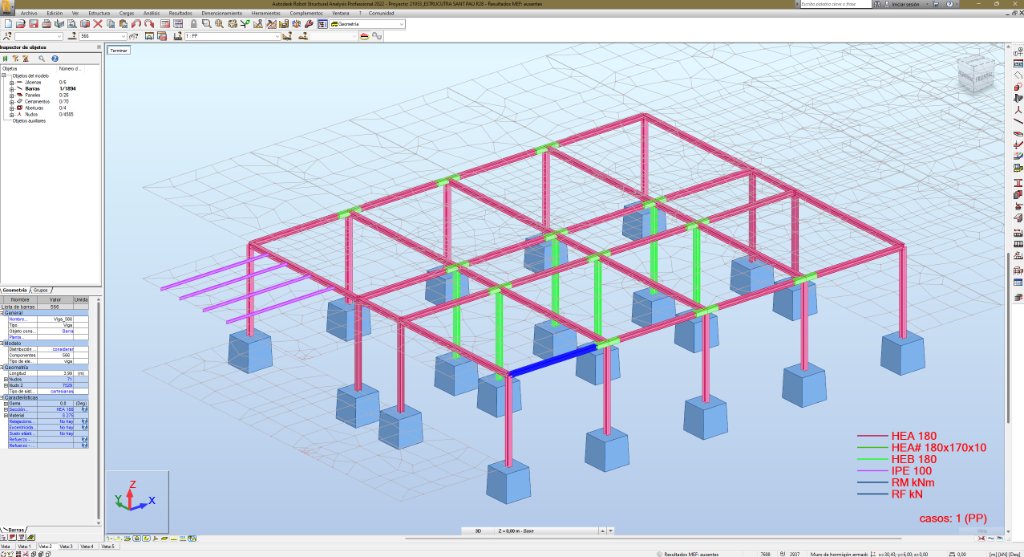This screenshot has height=557, width=1024.
Task: Click the load case icon beside '1 : PP'
Action: tap(178, 37)
